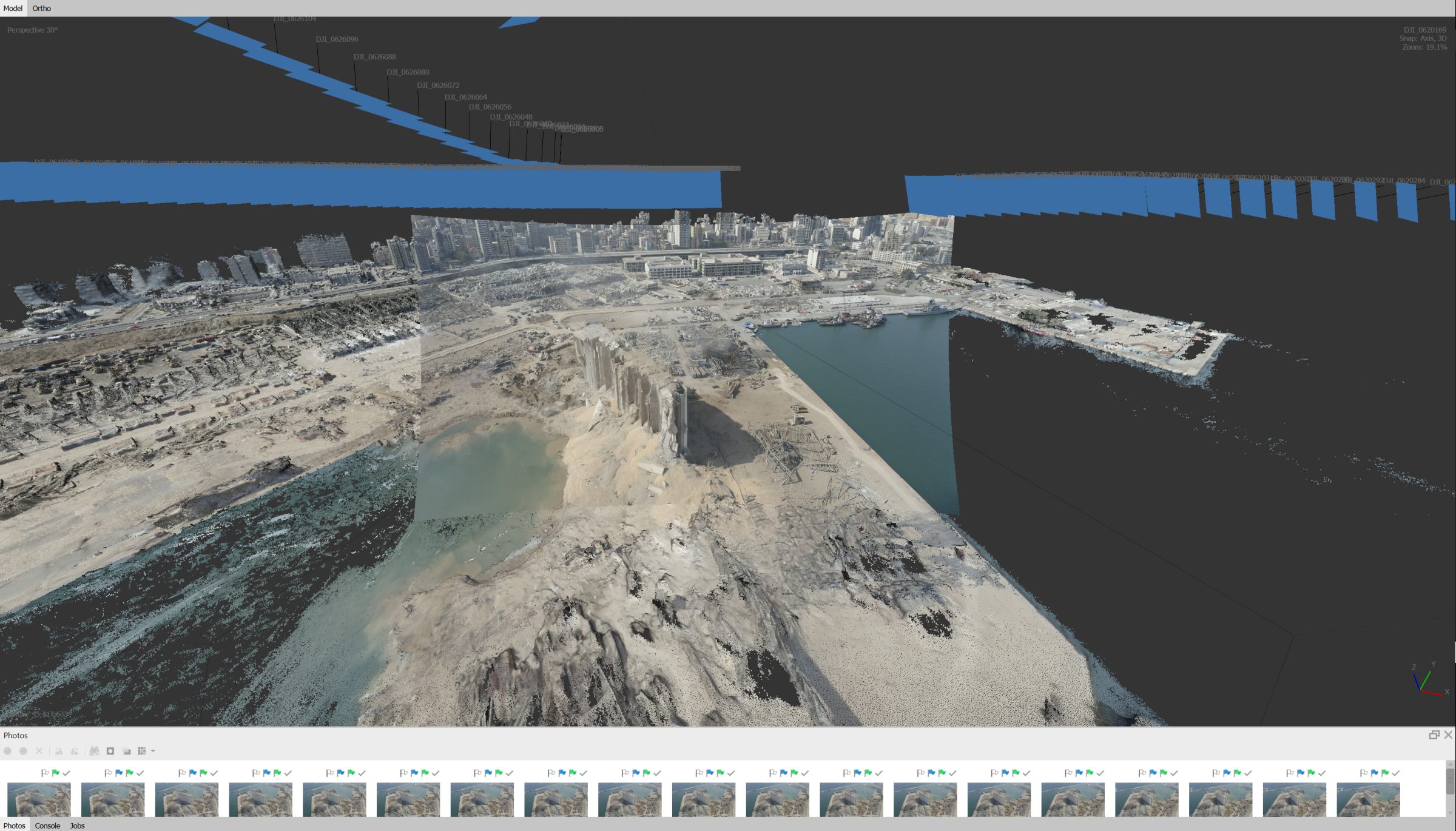Click camera label DJI_0626064 in model view
The image size is (1456, 831).
point(466,97)
